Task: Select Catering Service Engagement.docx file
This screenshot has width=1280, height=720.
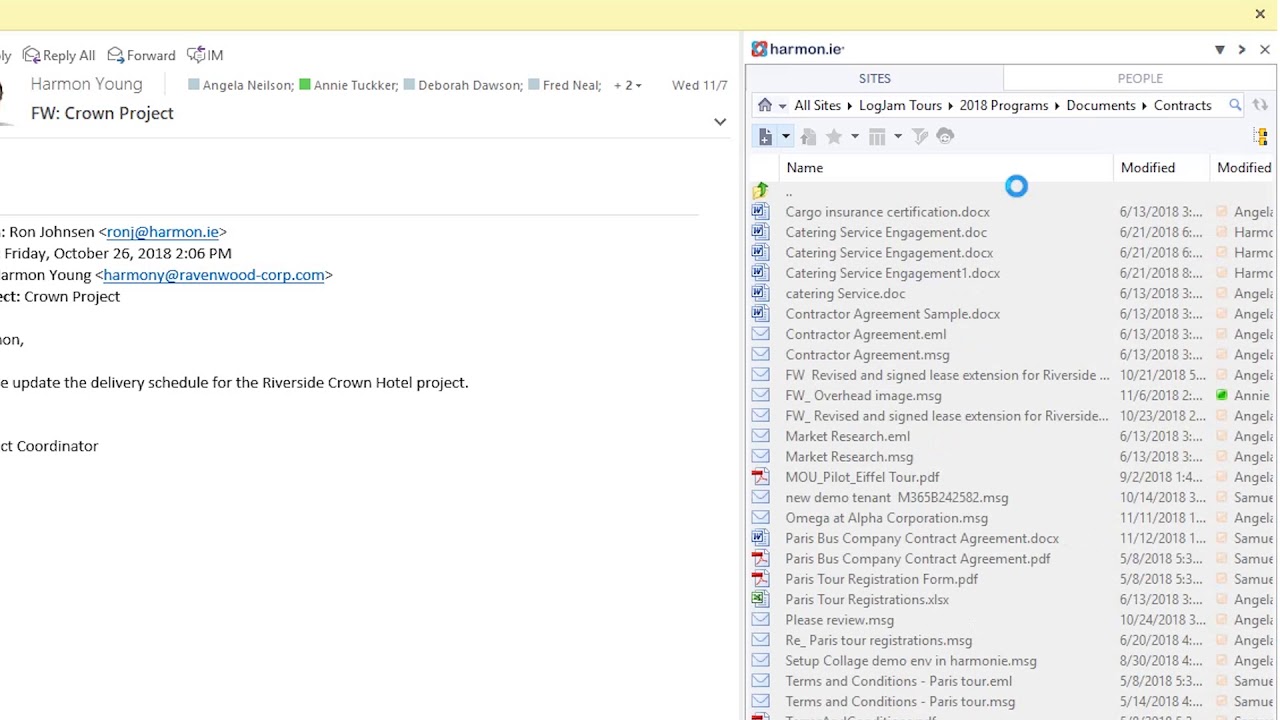Action: [889, 253]
